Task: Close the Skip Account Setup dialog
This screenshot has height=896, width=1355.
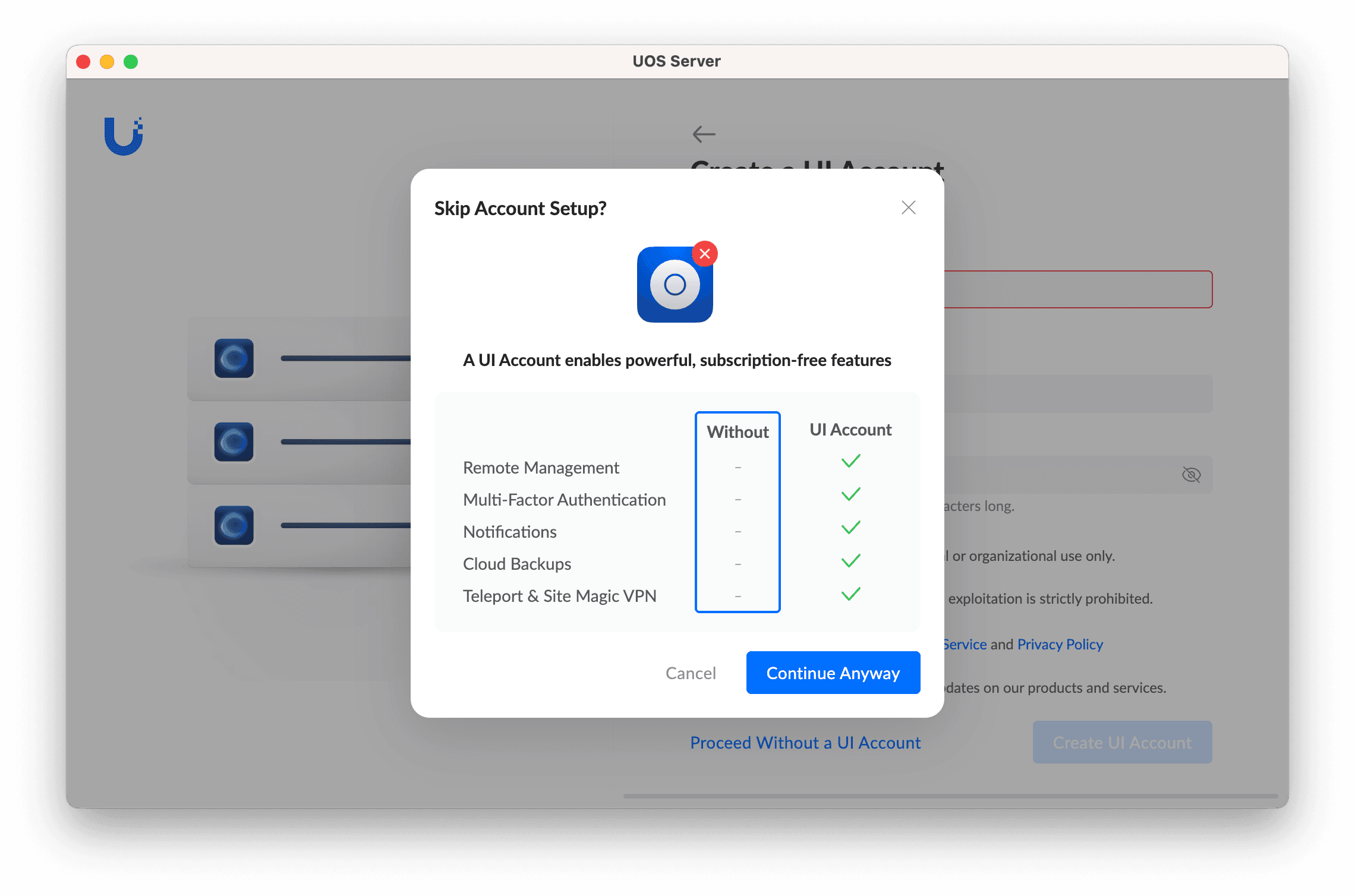Action: coord(908,207)
